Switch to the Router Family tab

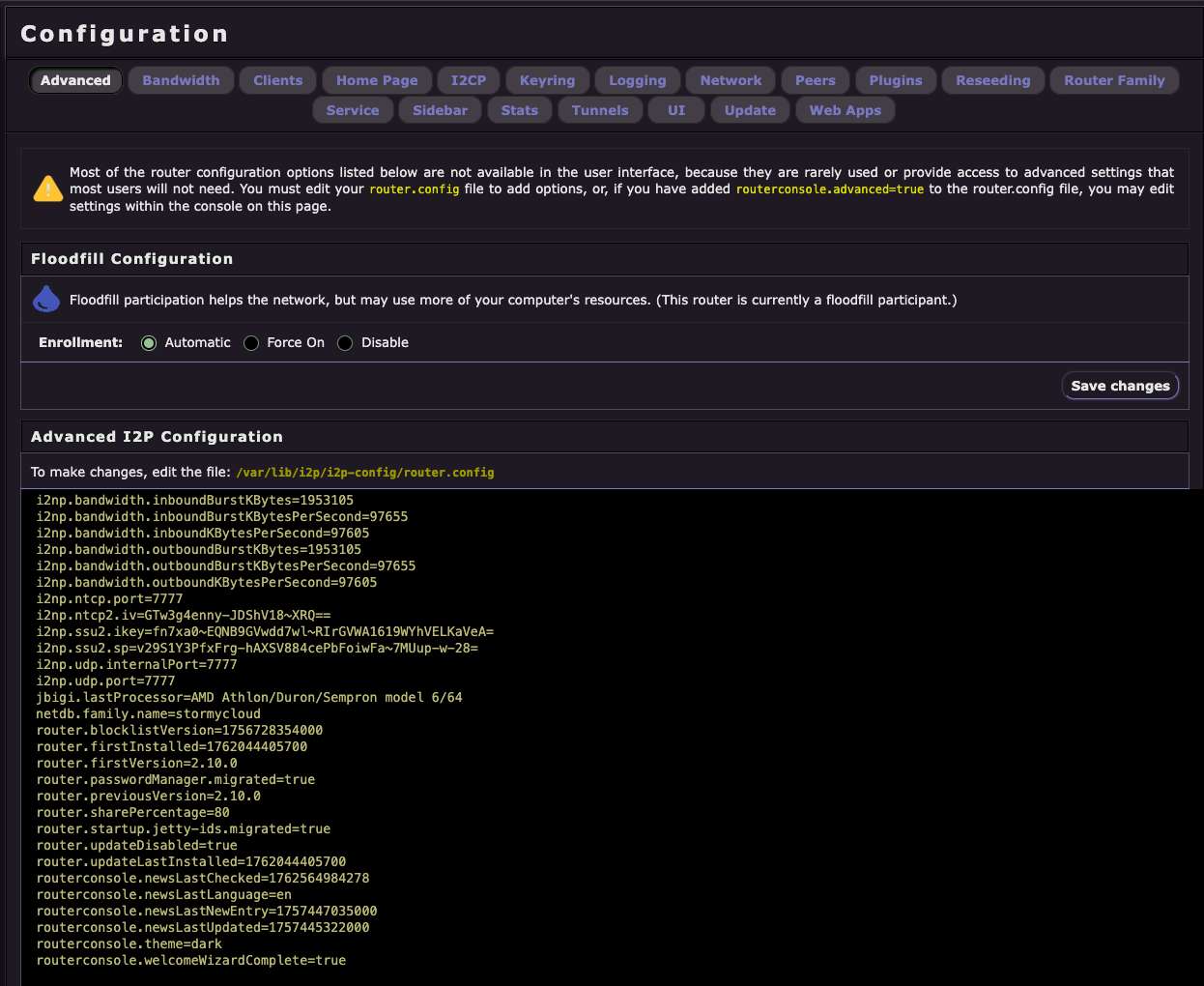1114,80
